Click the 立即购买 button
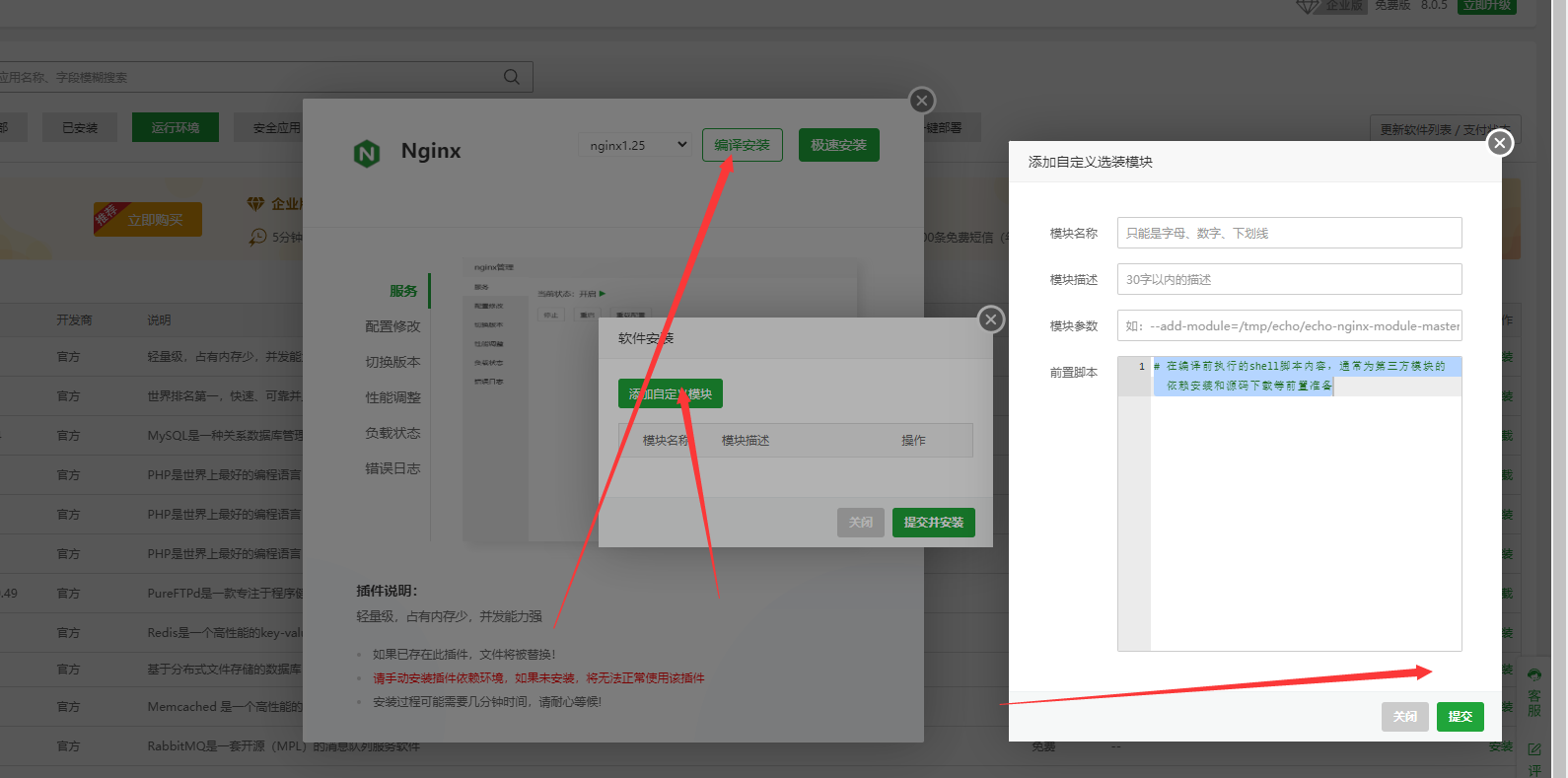This screenshot has width=1568, height=778. click(x=148, y=219)
